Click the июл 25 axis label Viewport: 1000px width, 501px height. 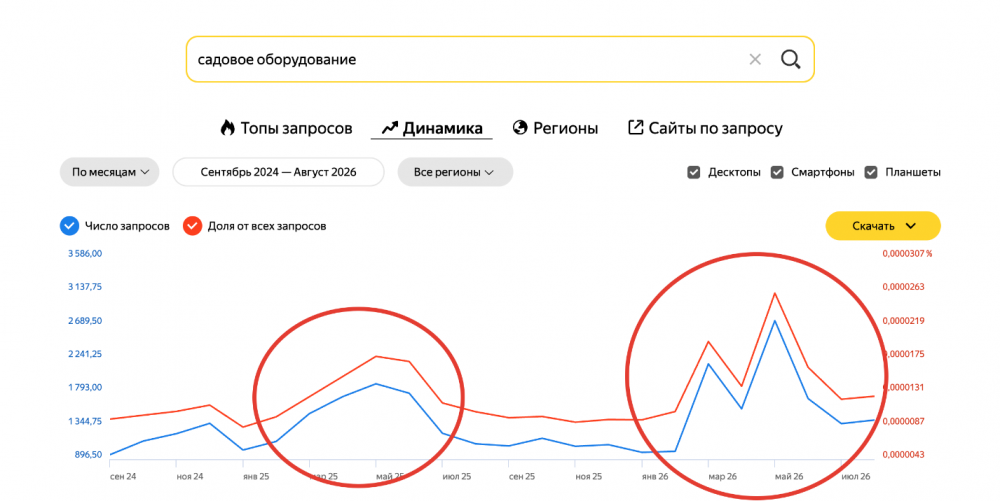(457, 476)
